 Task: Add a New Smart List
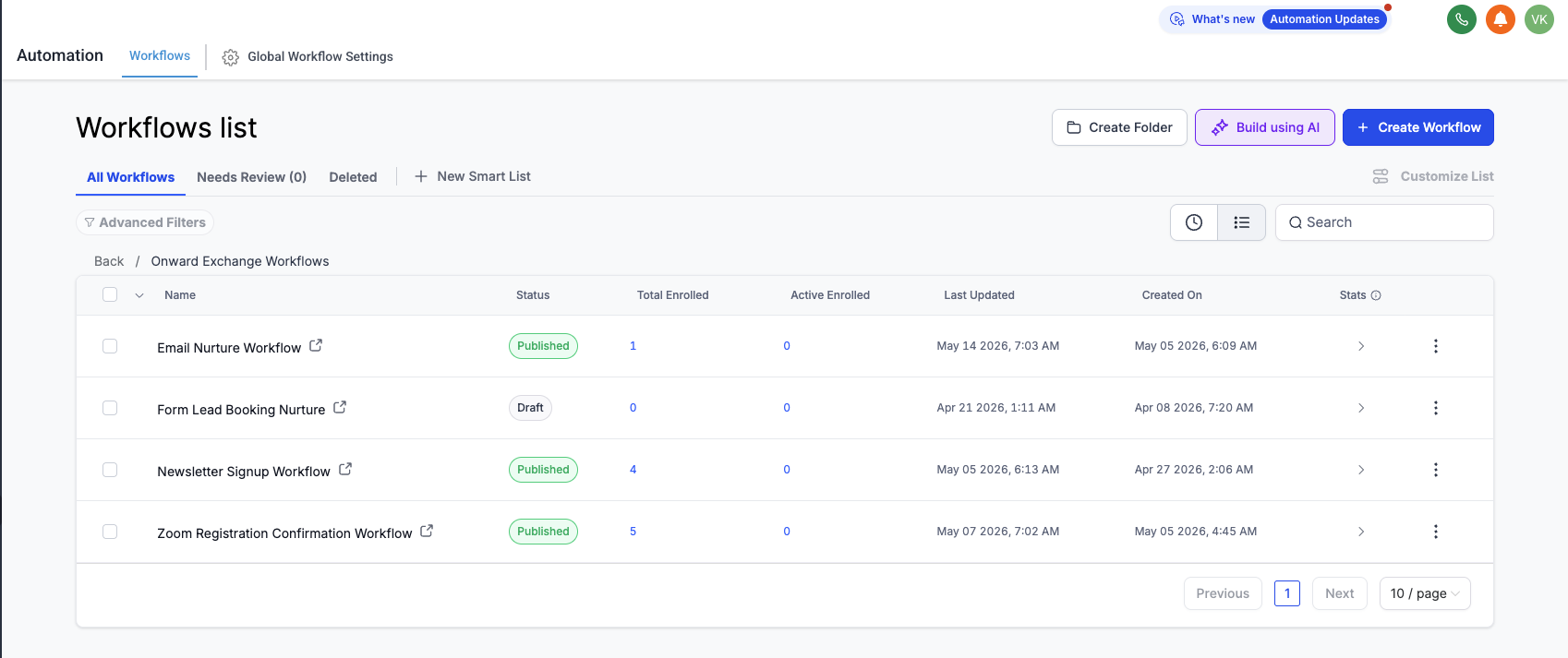pyautogui.click(x=473, y=176)
